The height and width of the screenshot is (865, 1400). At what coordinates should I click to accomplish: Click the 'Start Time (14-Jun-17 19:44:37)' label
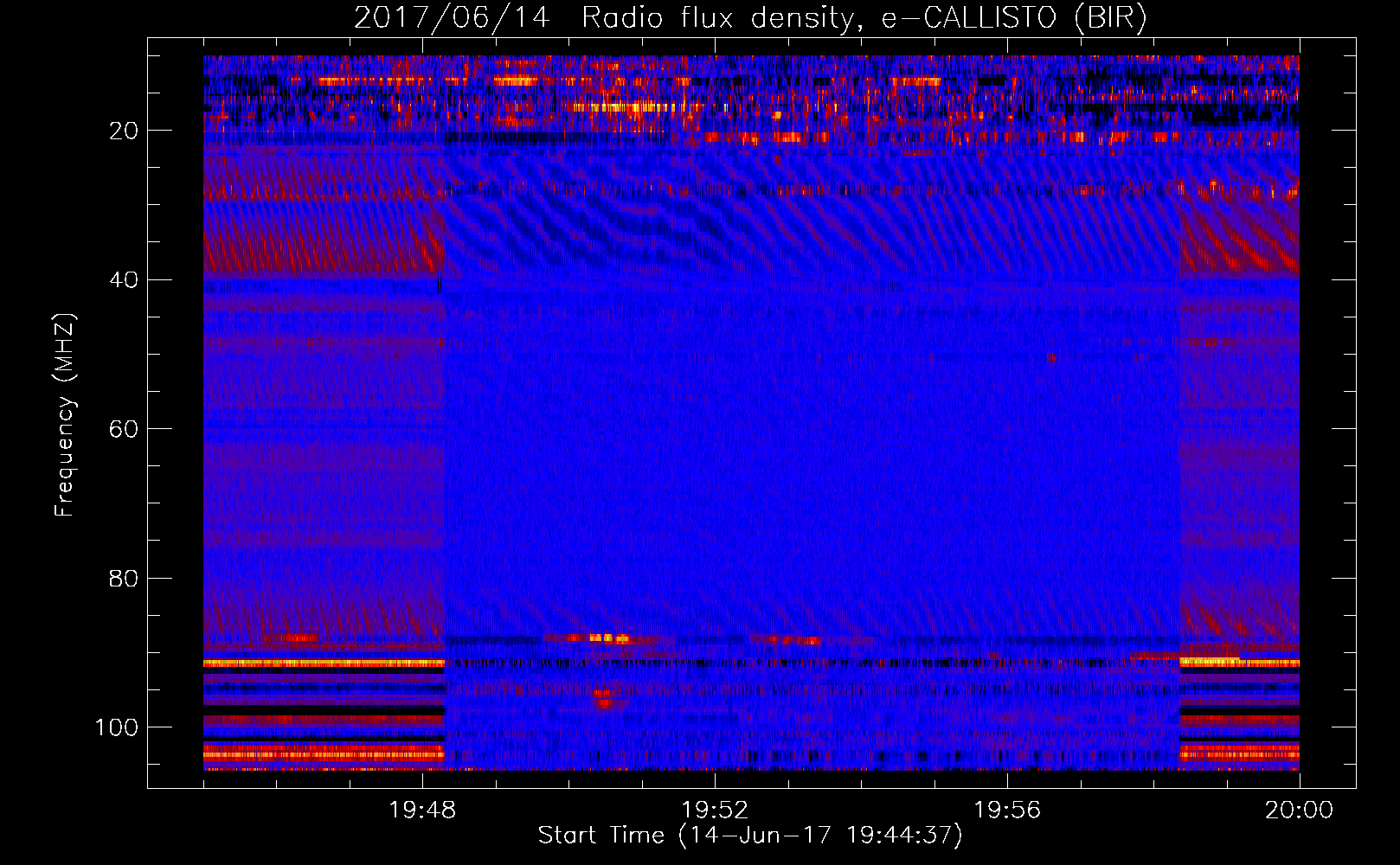tap(750, 836)
